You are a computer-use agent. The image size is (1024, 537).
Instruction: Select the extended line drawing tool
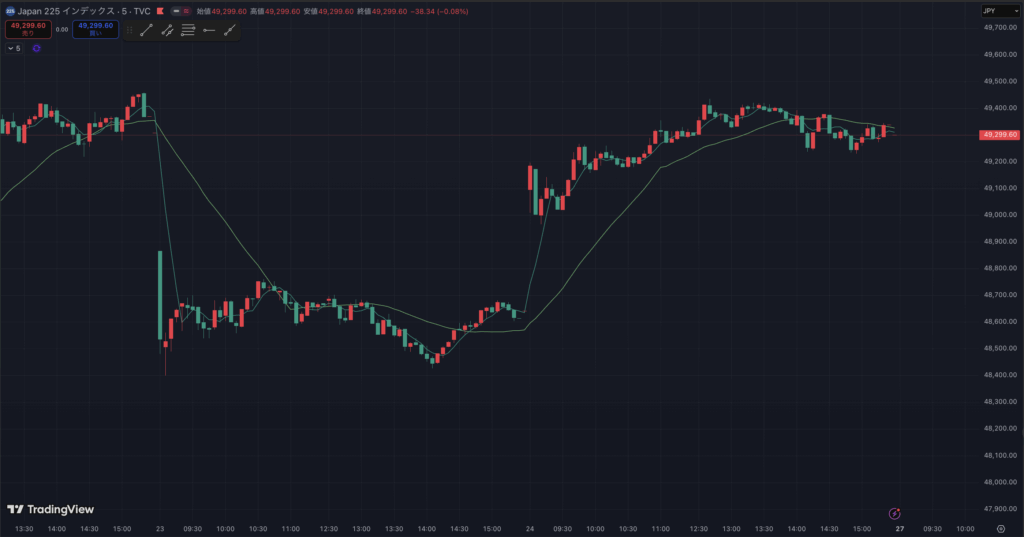(x=230, y=30)
